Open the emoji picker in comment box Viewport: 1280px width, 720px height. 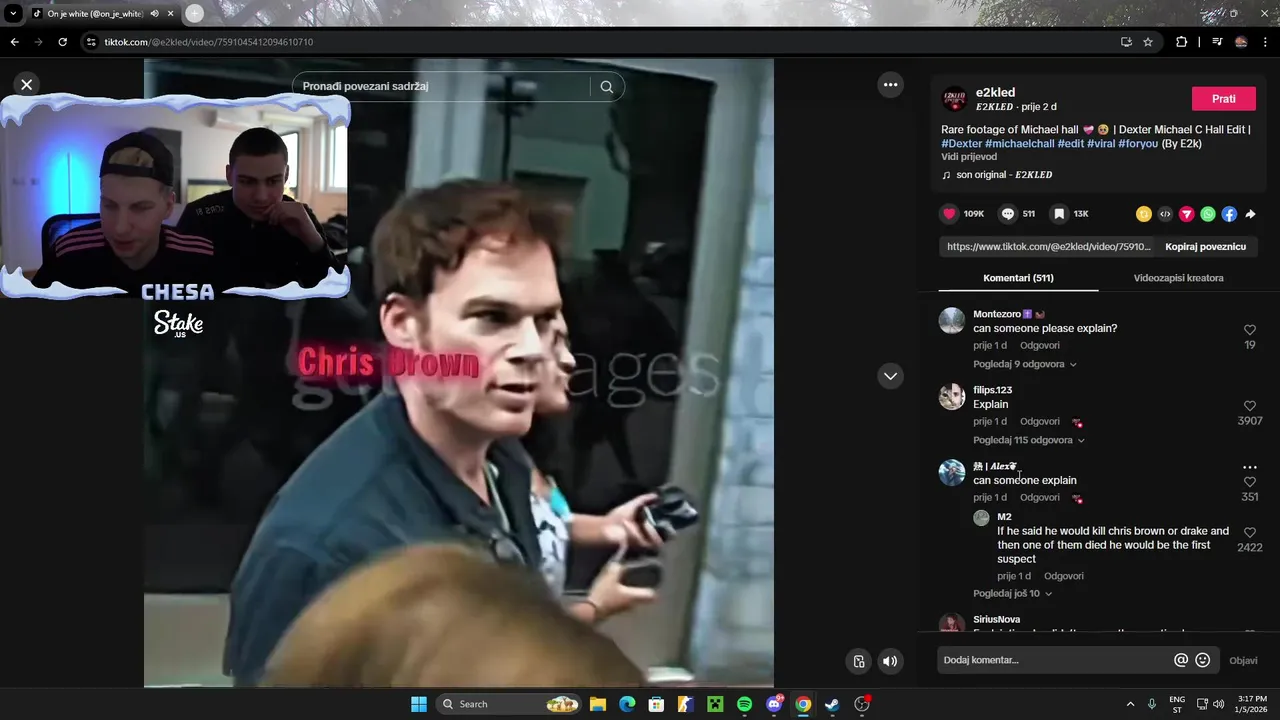(x=1203, y=660)
